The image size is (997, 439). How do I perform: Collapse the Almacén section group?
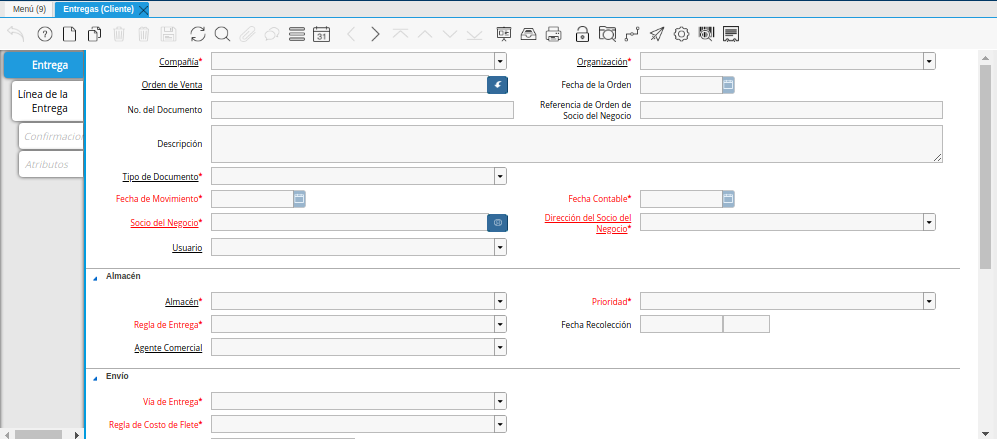(x=95, y=278)
